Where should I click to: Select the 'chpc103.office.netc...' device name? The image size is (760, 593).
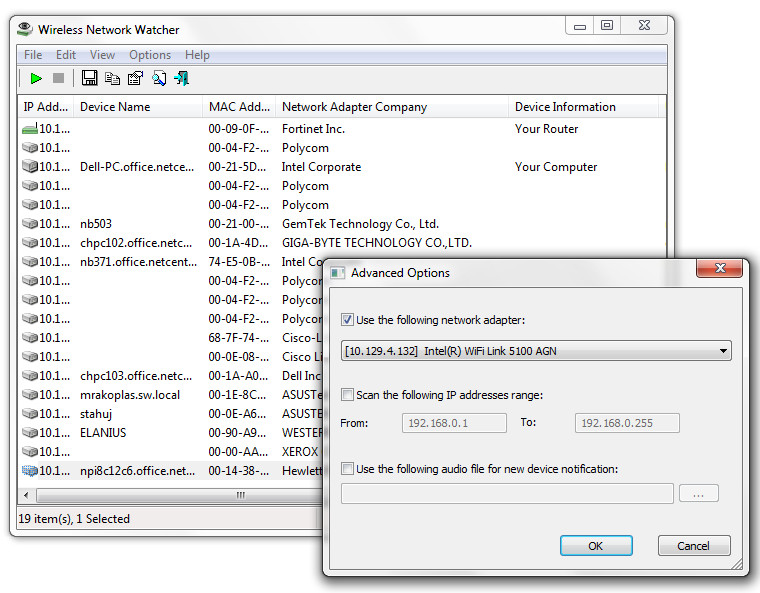point(136,376)
